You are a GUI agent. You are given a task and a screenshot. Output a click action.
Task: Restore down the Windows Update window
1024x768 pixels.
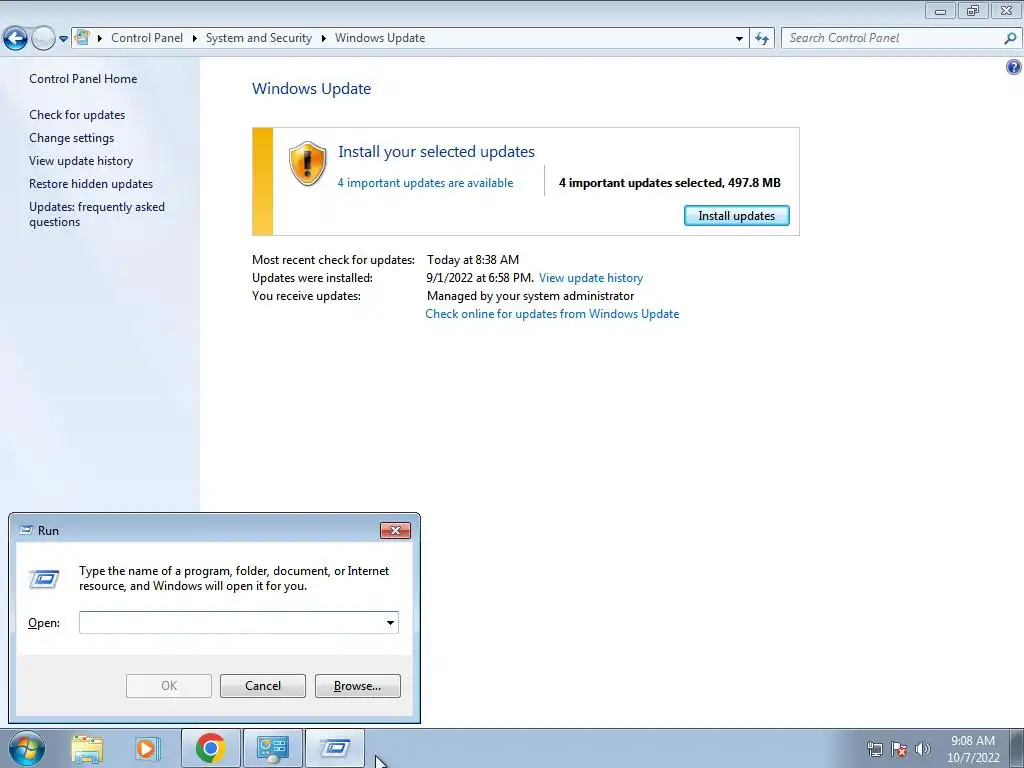(x=973, y=10)
